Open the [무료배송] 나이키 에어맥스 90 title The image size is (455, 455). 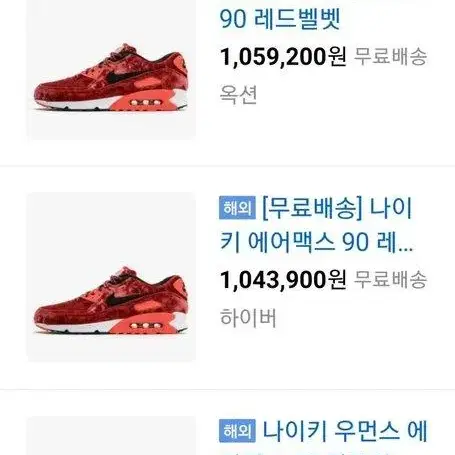[316, 225]
